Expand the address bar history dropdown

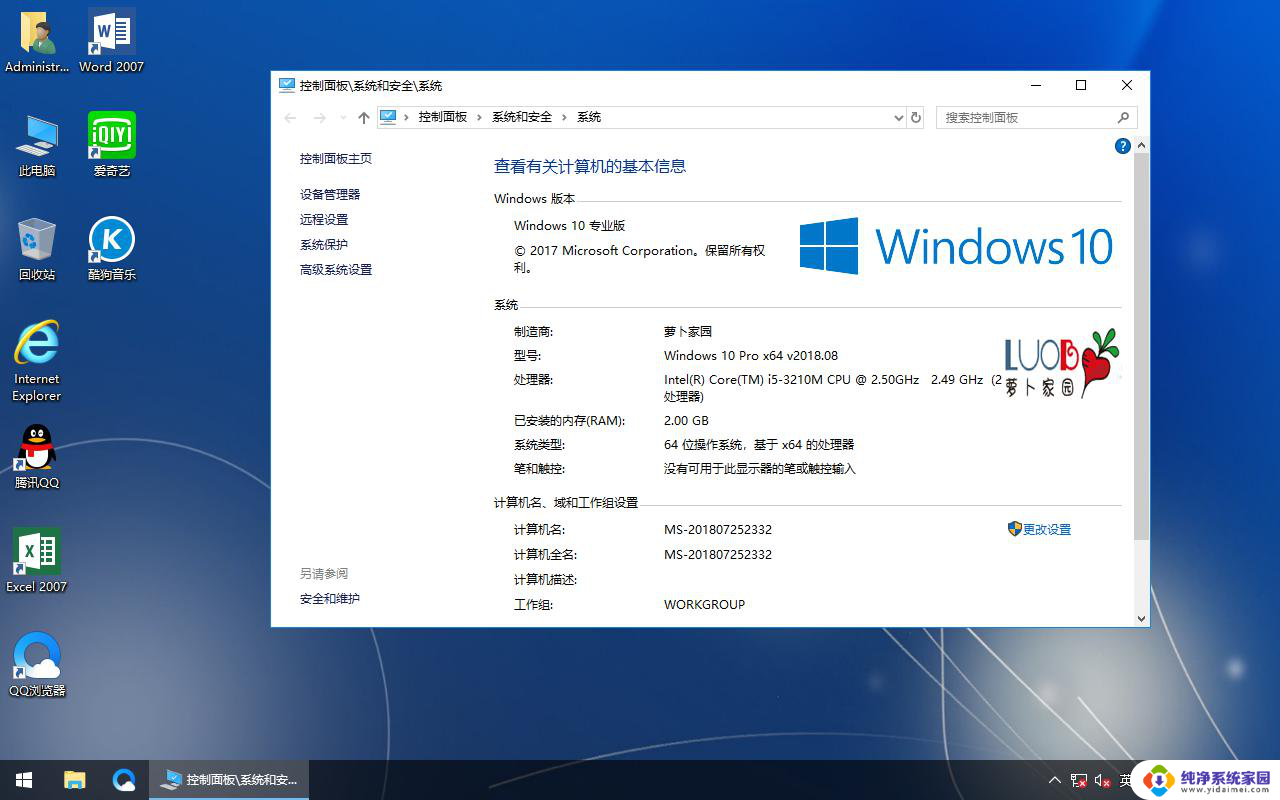(898, 118)
